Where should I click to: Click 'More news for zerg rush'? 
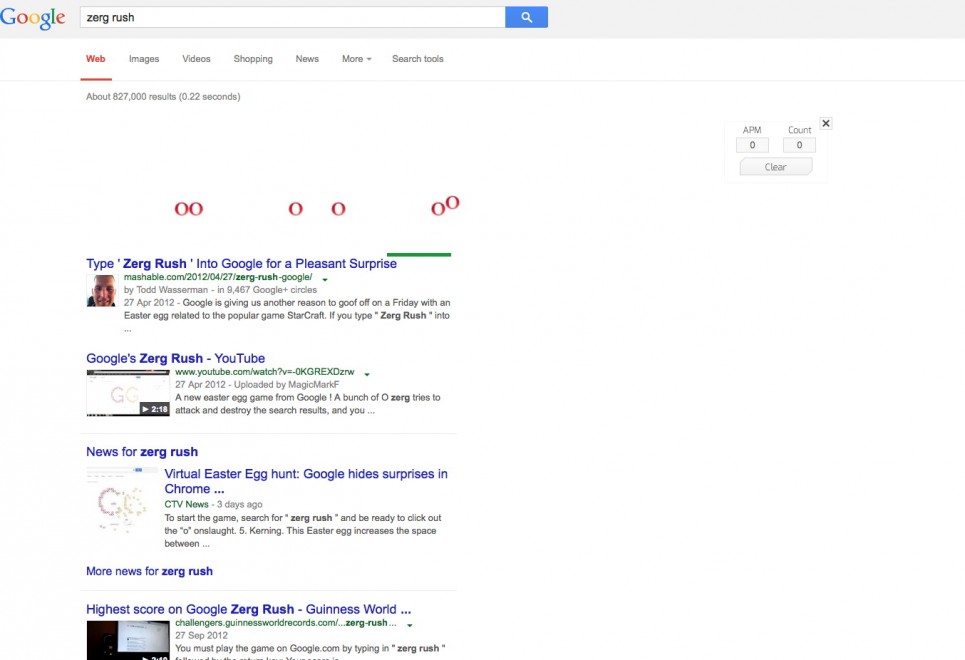point(150,571)
